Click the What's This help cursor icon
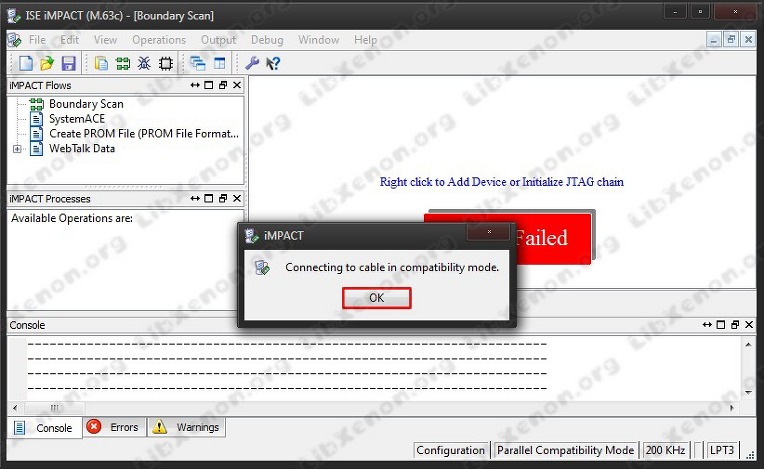Image resolution: width=764 pixels, height=469 pixels. pos(273,63)
